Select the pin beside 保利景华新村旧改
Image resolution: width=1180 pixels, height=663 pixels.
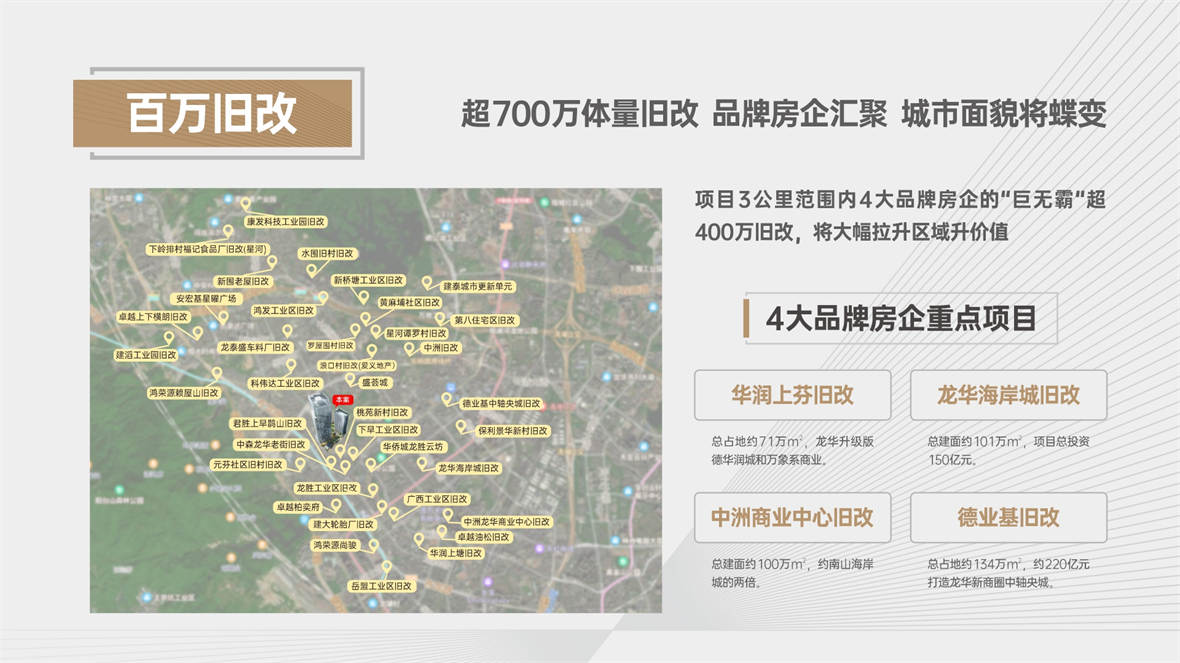[461, 427]
